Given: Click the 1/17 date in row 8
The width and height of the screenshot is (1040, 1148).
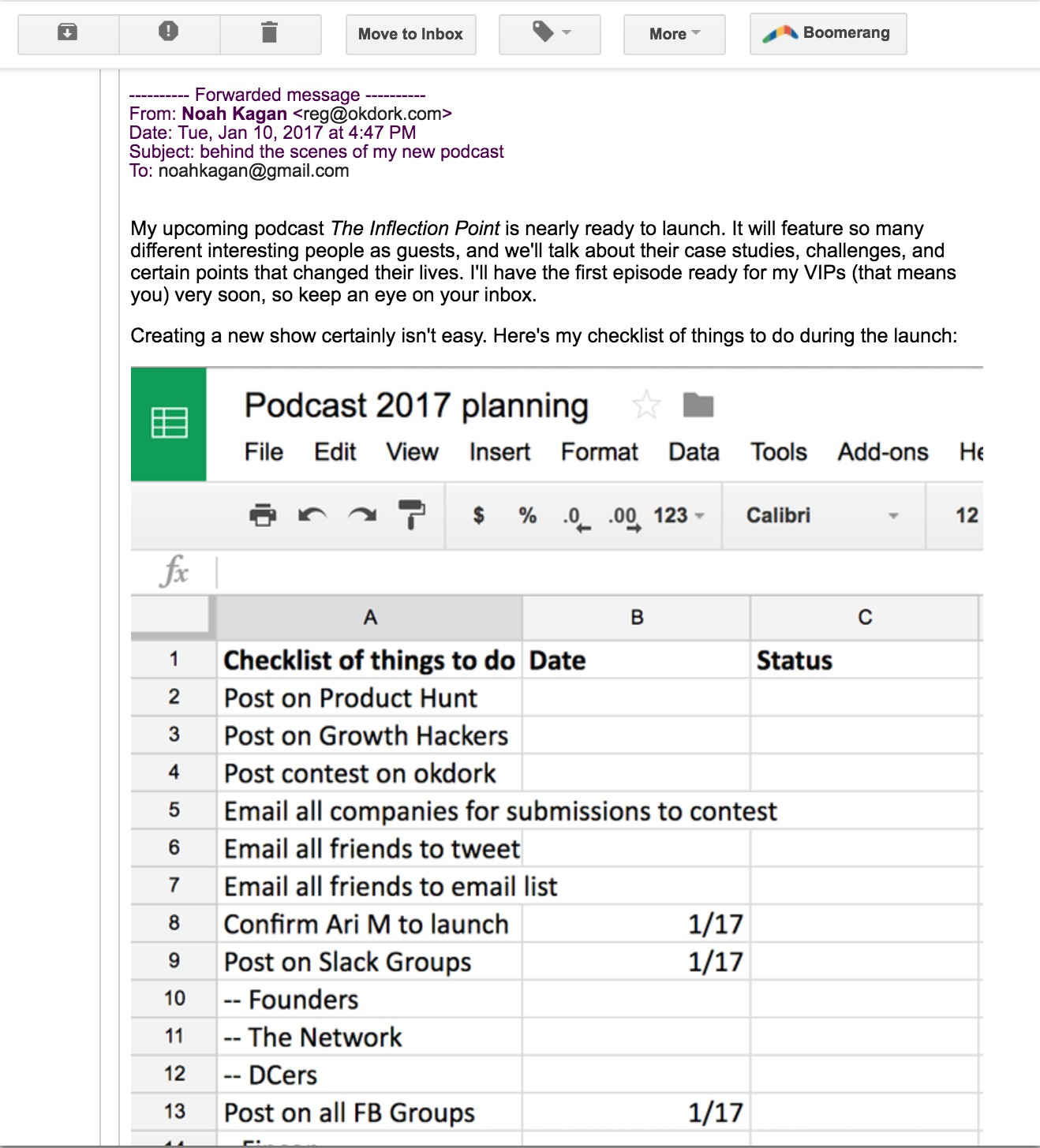Looking at the screenshot, I should pyautogui.click(x=636, y=924).
